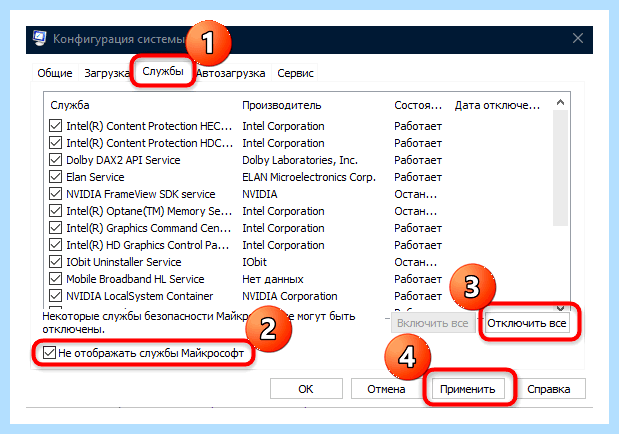This screenshot has width=619, height=434.
Task: Sort by the Служба column header
Action: coord(70,105)
